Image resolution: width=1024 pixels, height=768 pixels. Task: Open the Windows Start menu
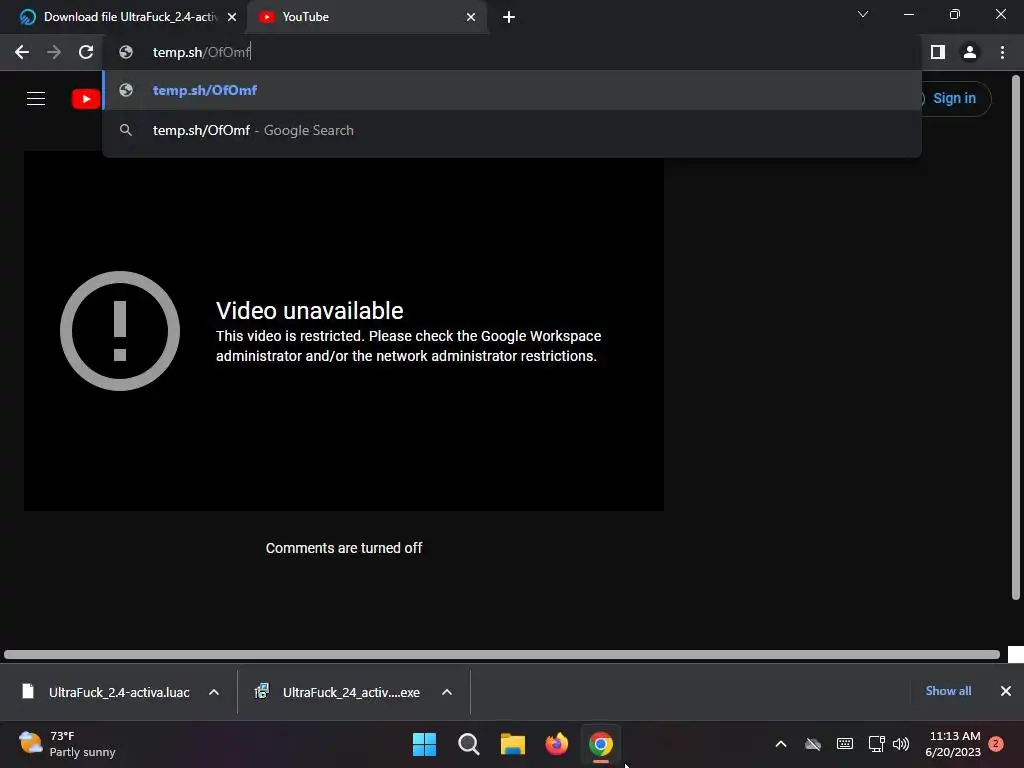coord(424,744)
